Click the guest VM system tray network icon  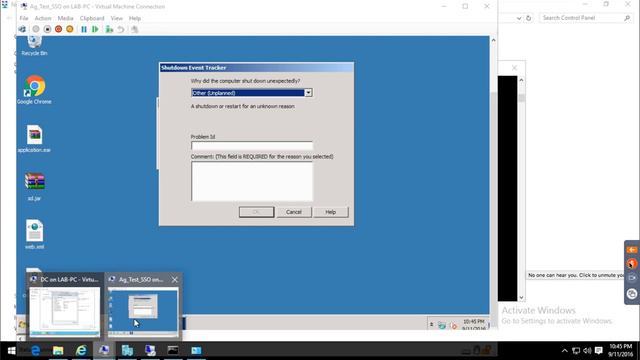442,325
